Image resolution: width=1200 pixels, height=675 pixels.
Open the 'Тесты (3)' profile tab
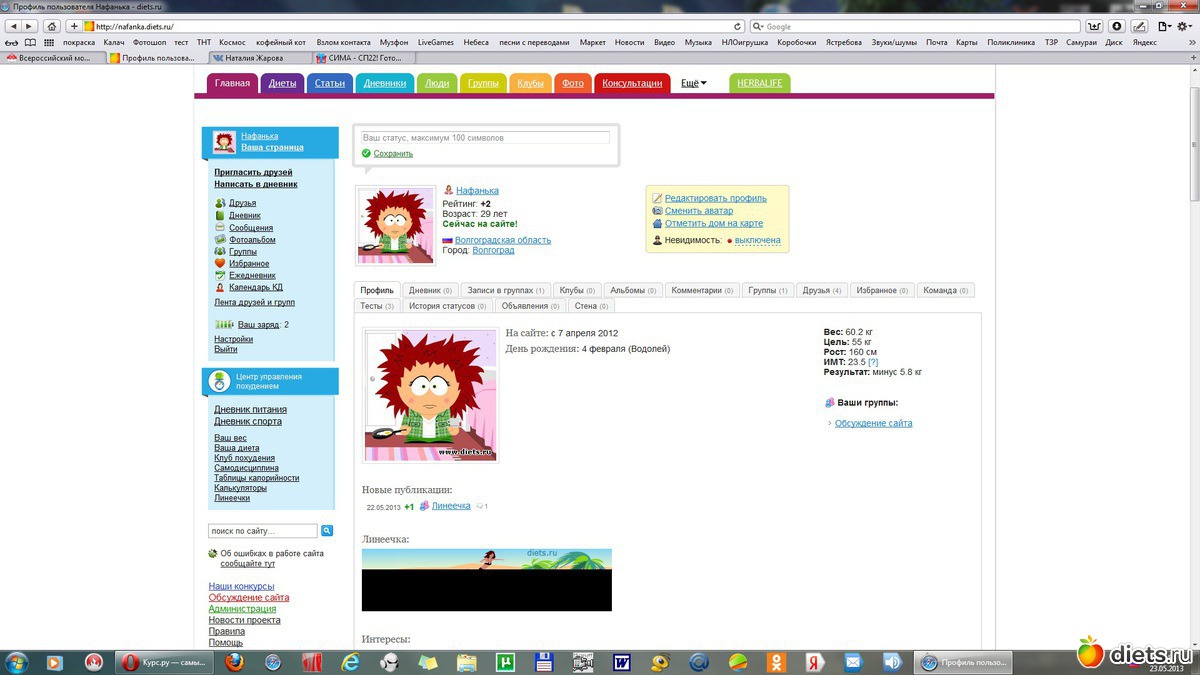click(377, 306)
